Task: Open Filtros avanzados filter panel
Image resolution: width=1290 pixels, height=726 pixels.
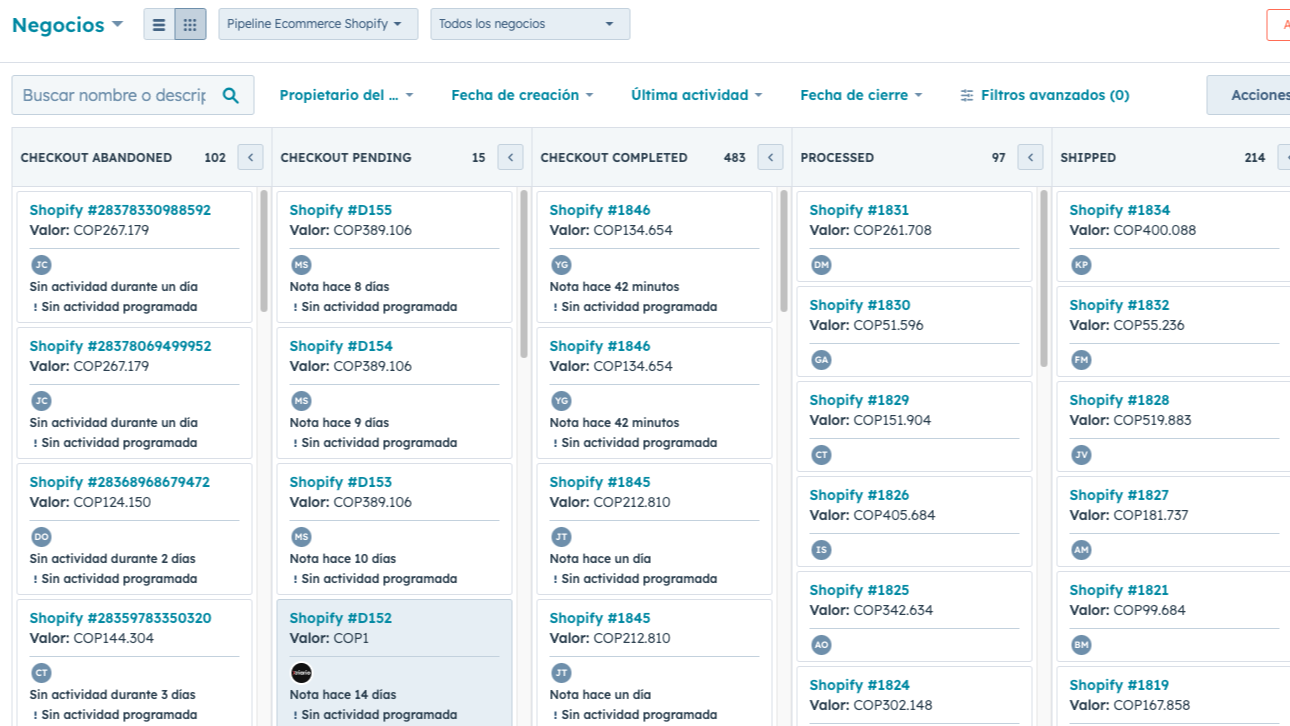Action: (x=1045, y=95)
